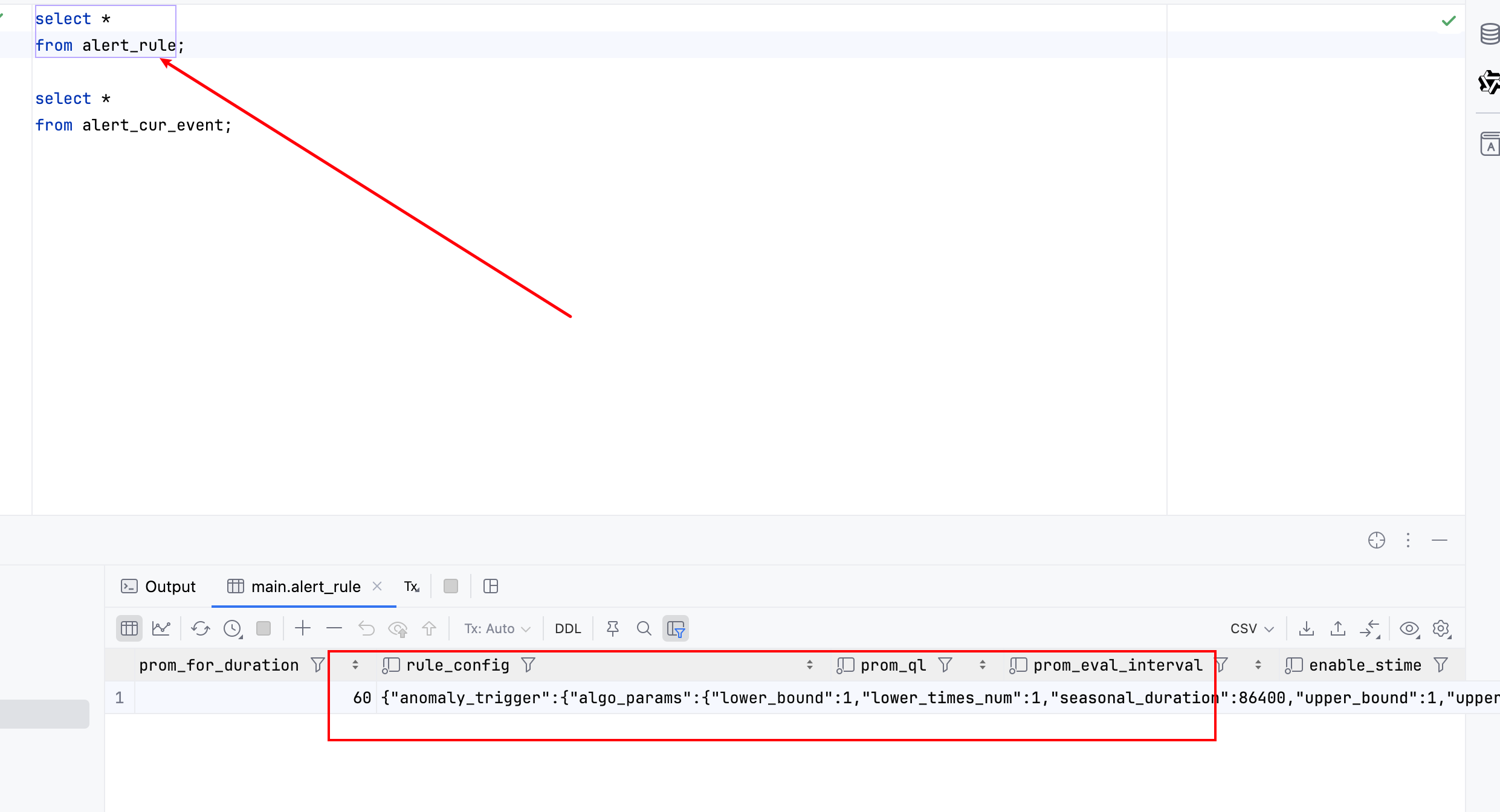Viewport: 1500px width, 812px height.
Task: Open the CSV export format dropdown
Action: point(1251,628)
